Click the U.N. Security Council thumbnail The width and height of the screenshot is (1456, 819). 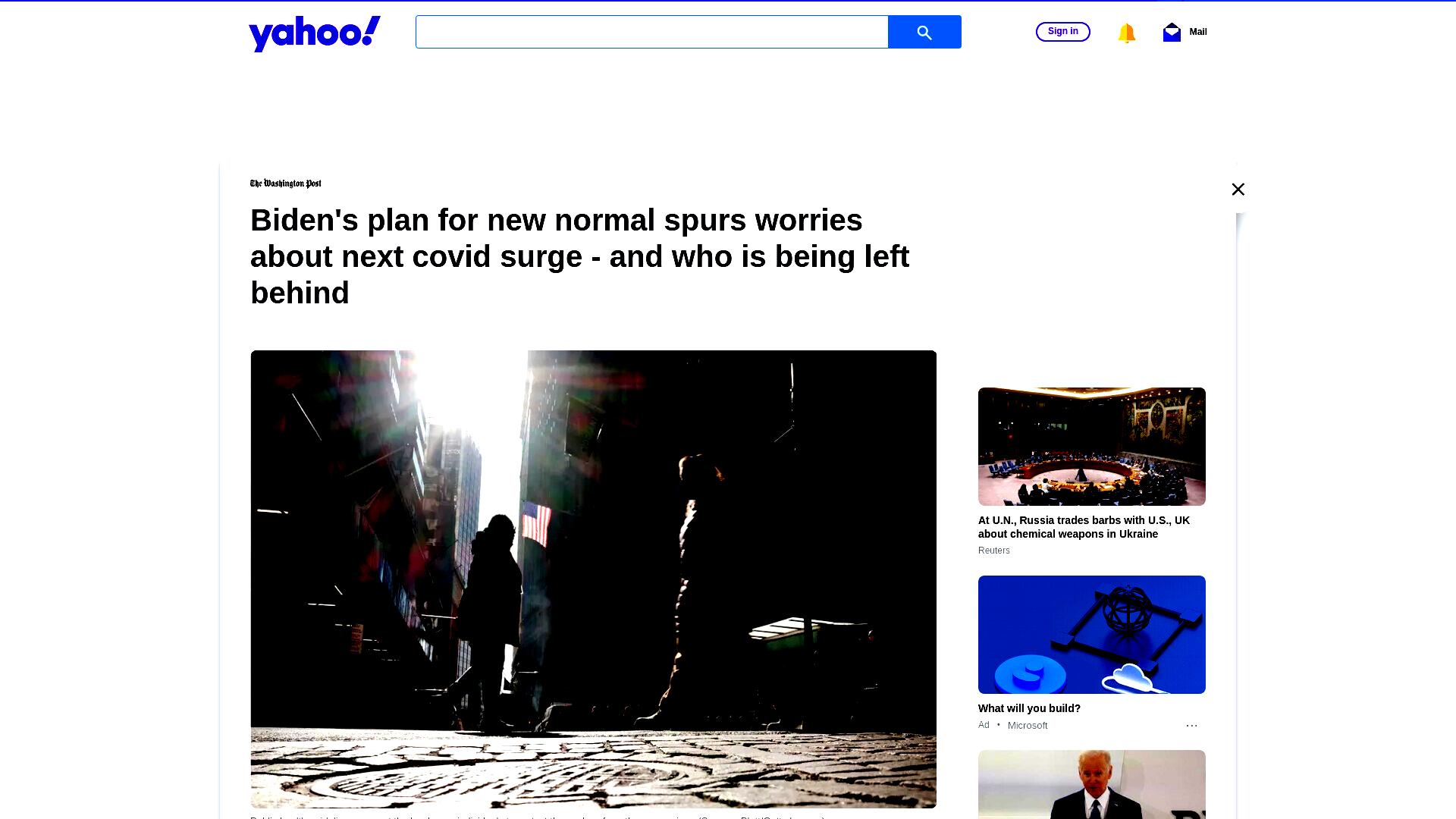[1091, 447]
